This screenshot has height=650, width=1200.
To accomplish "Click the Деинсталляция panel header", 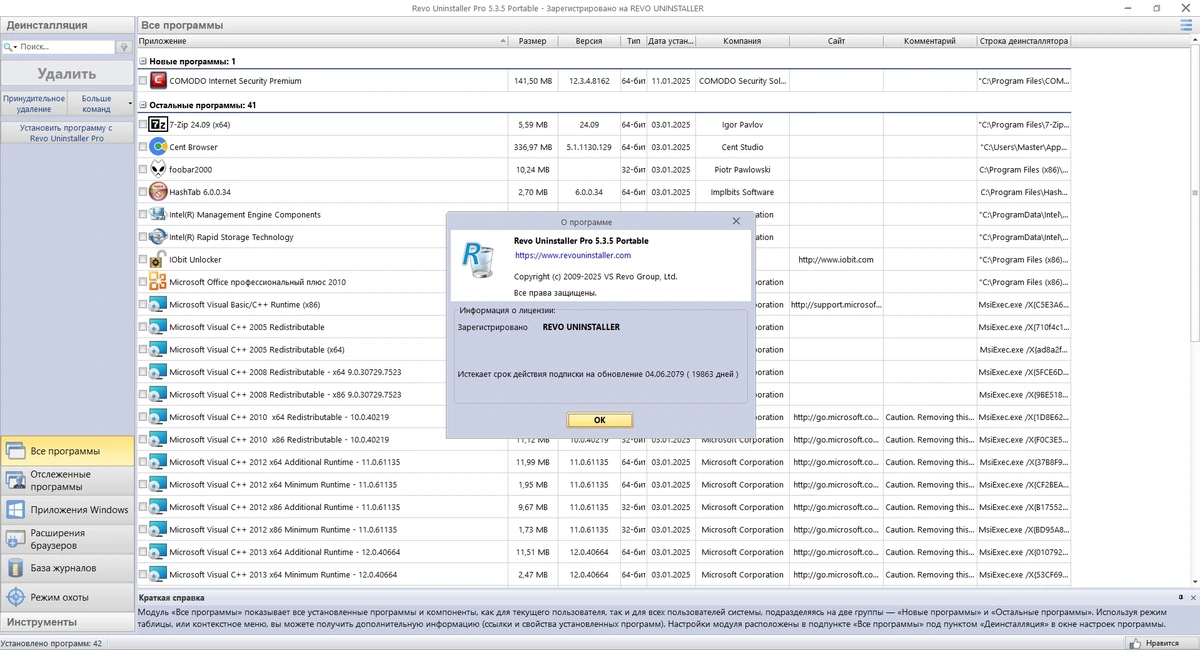I will pos(67,25).
